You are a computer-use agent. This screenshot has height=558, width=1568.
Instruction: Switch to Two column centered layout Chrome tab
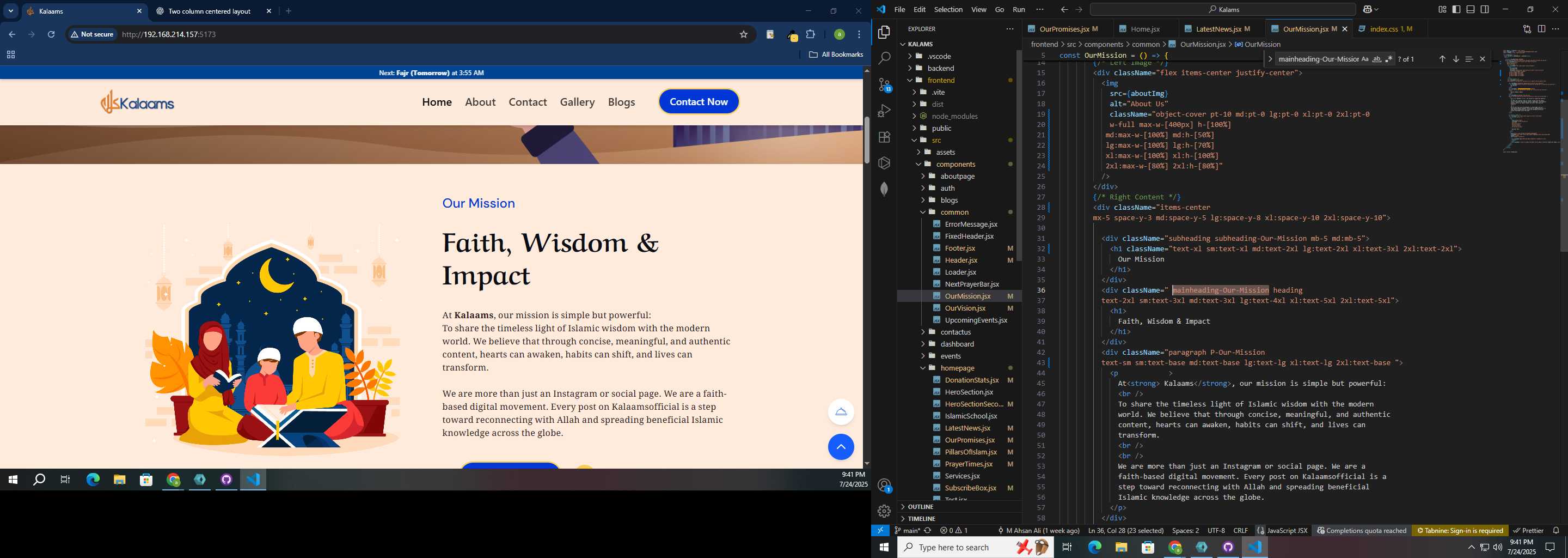pyautogui.click(x=212, y=11)
